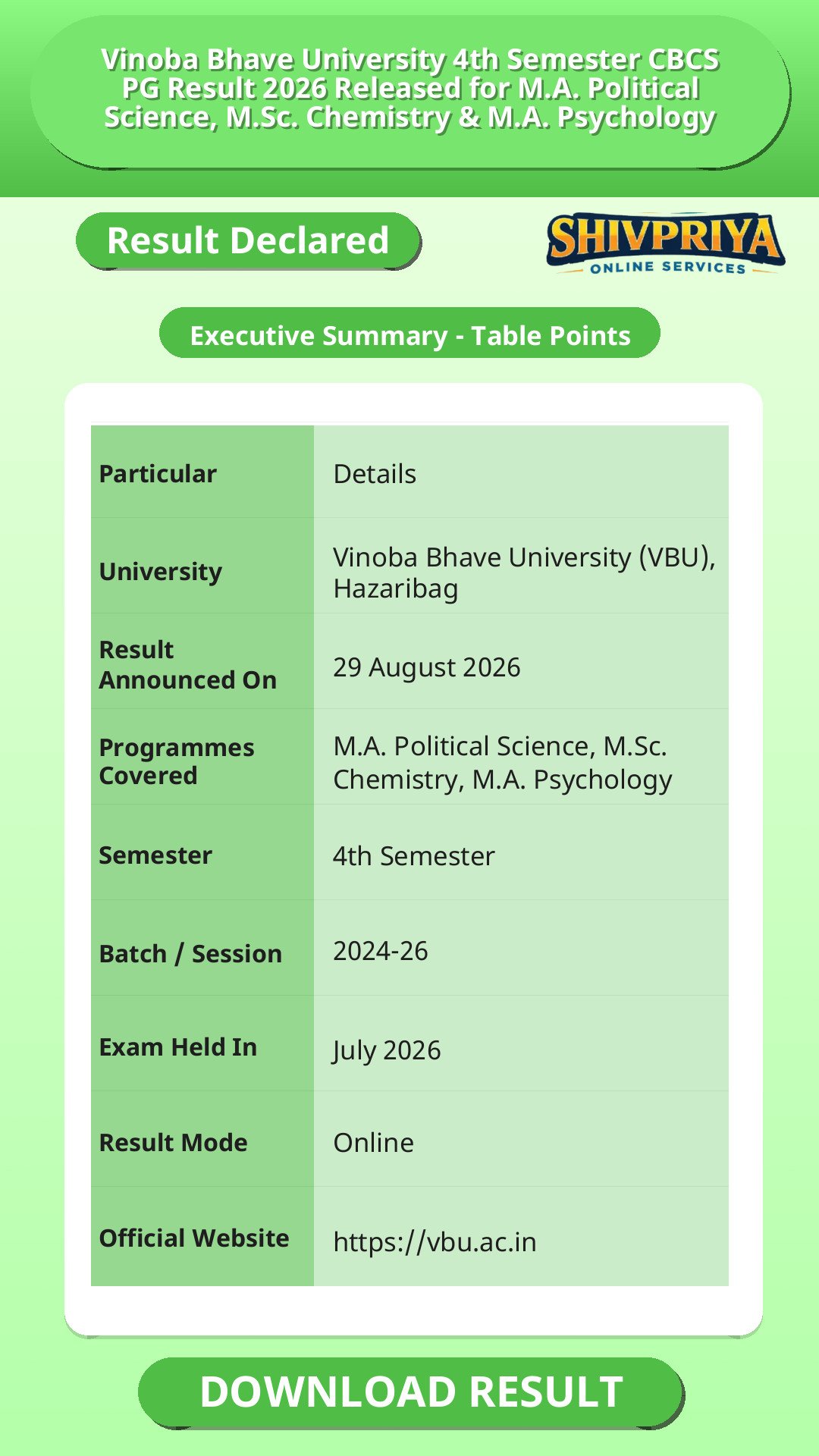The image size is (819, 1456).
Task: Click the University row label
Action: tap(202, 570)
